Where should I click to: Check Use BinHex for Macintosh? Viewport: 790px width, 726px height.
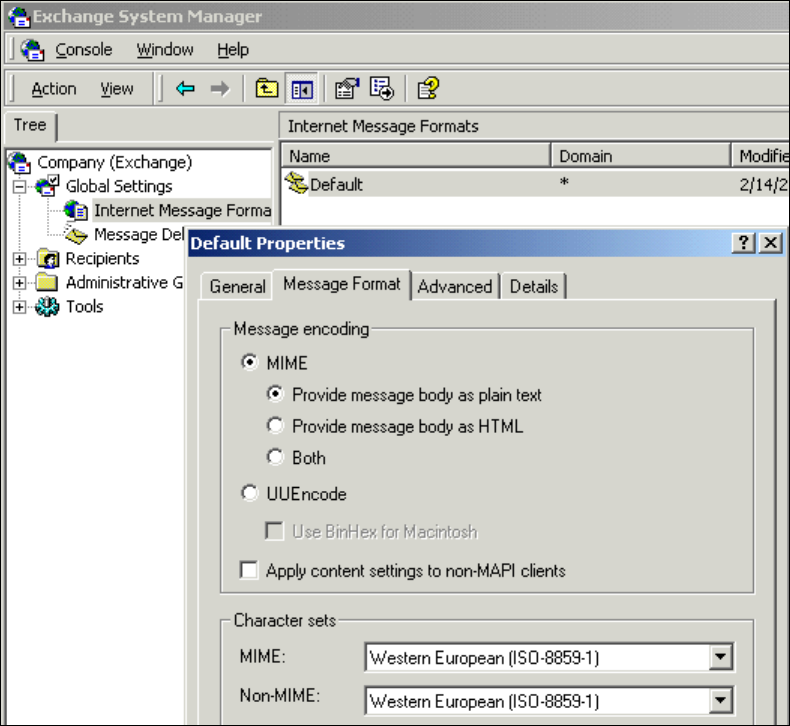274,531
